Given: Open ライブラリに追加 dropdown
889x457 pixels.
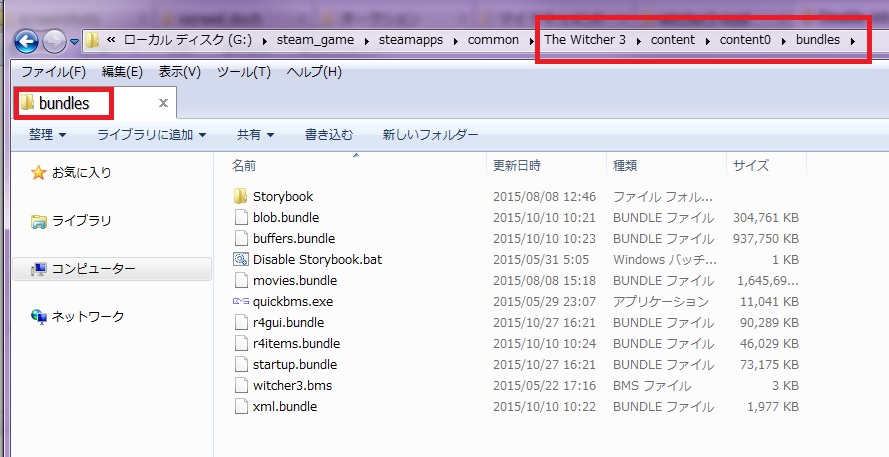Looking at the screenshot, I should [x=151, y=135].
